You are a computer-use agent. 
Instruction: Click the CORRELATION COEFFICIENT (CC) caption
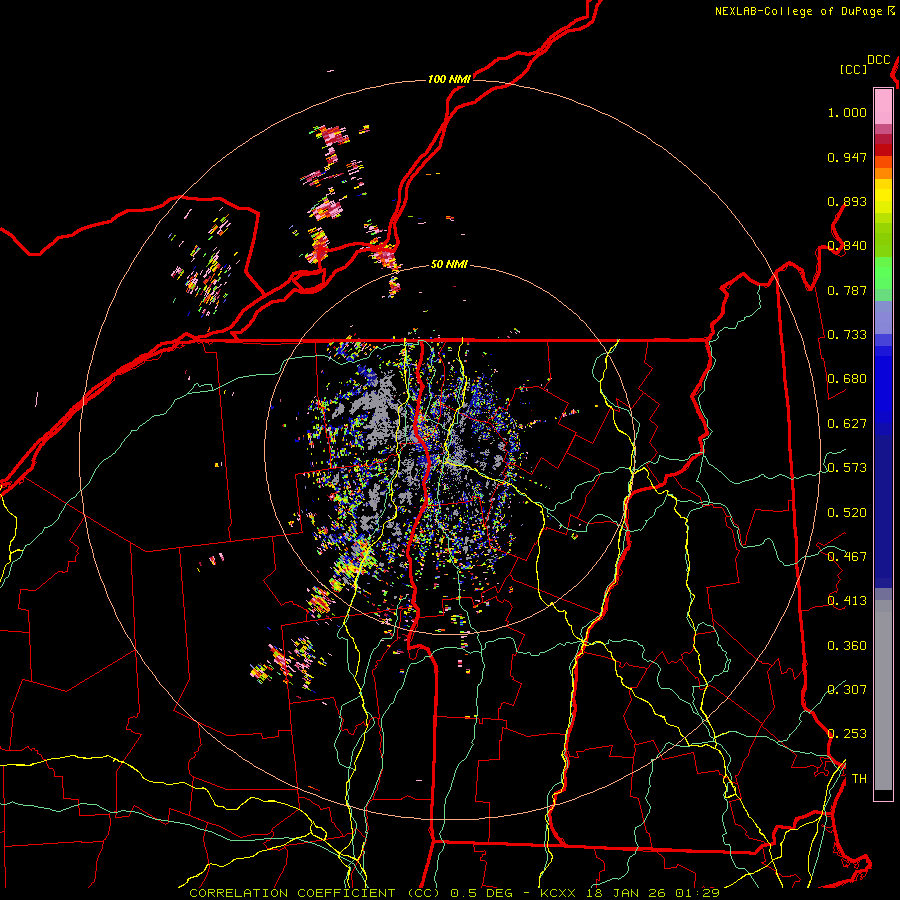point(314,893)
